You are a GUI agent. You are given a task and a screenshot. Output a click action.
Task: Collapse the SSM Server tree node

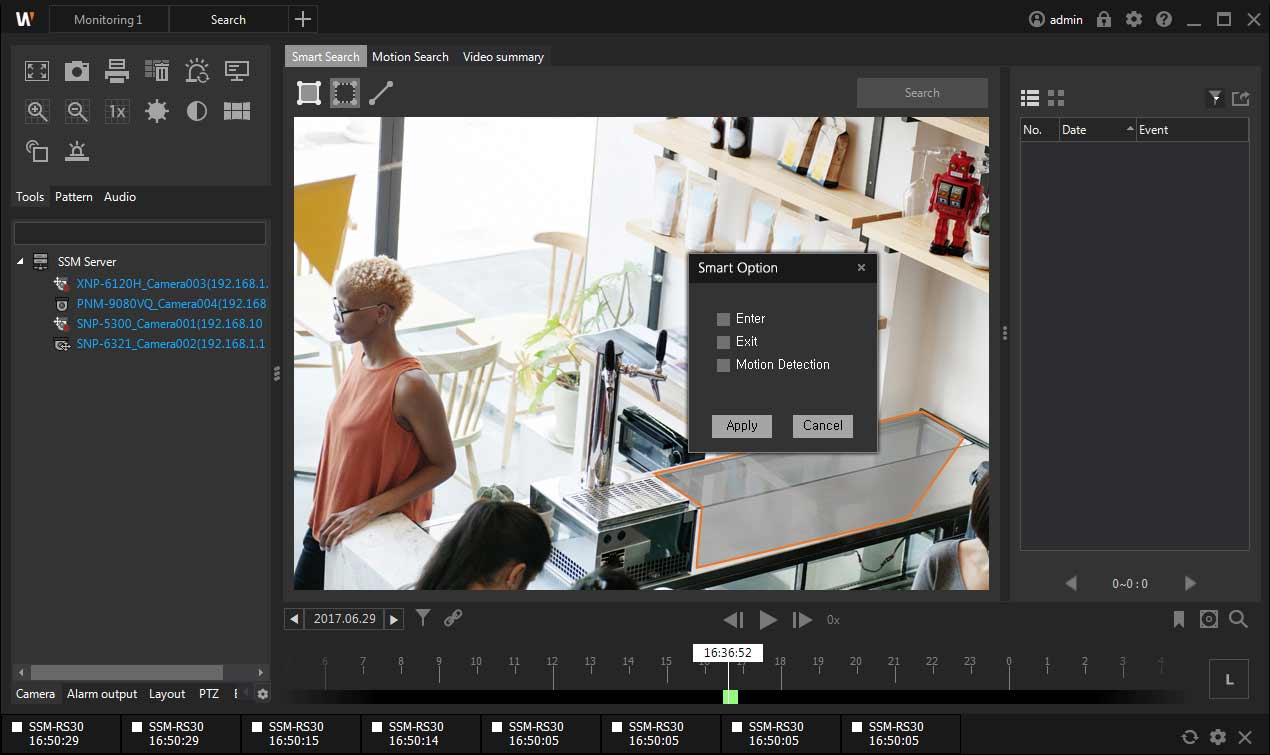[21, 262]
